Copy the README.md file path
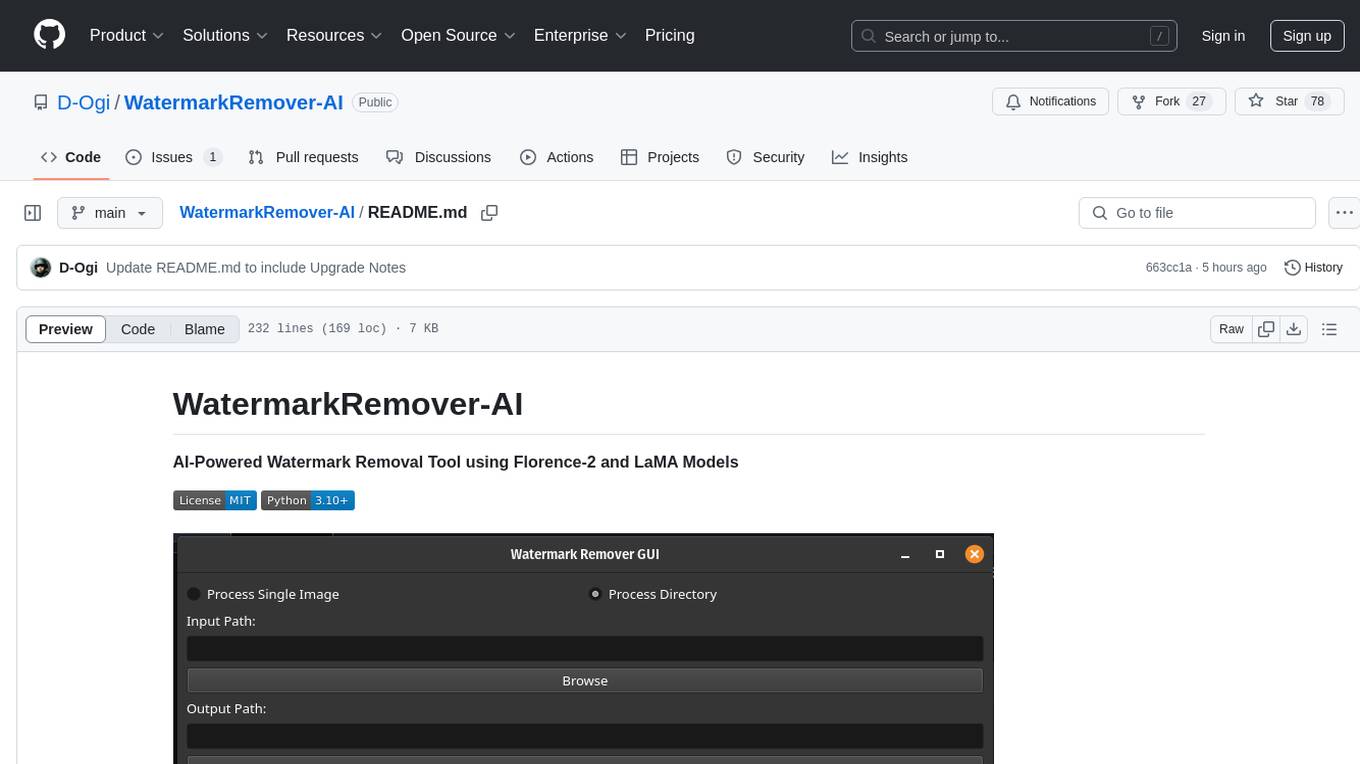This screenshot has width=1360, height=764. point(490,213)
